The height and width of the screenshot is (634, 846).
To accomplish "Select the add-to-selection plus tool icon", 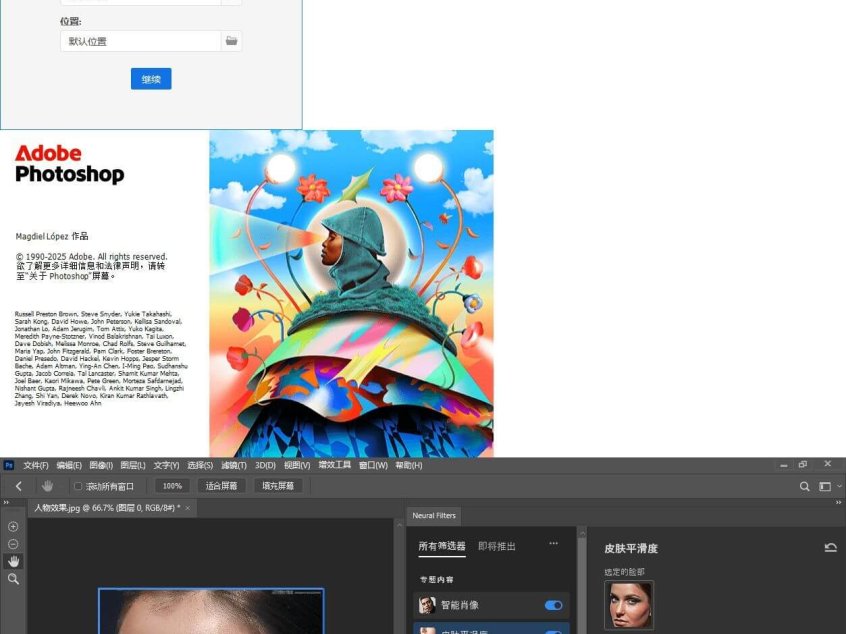I will [x=13, y=527].
